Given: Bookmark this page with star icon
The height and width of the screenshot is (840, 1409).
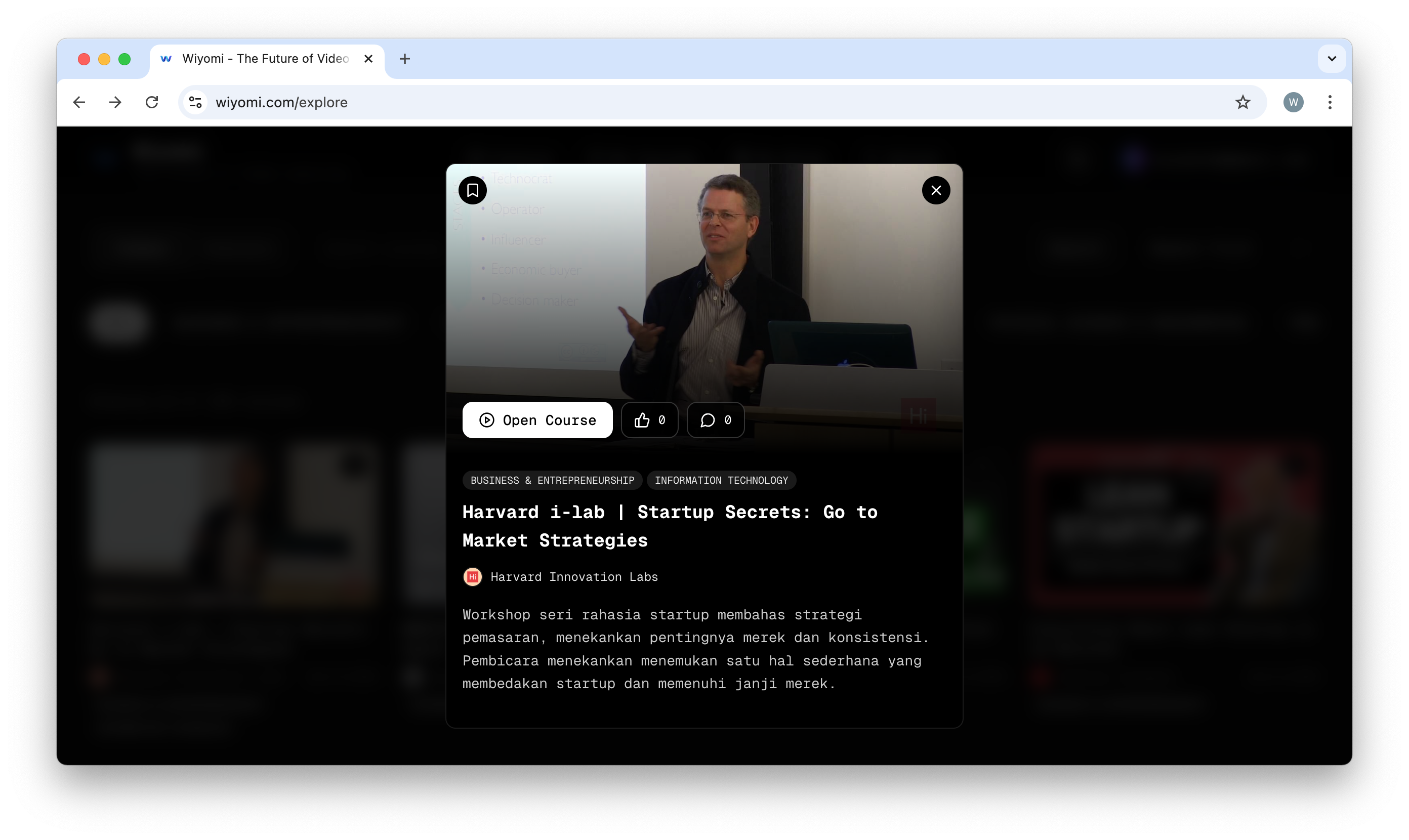Looking at the screenshot, I should pos(1242,102).
